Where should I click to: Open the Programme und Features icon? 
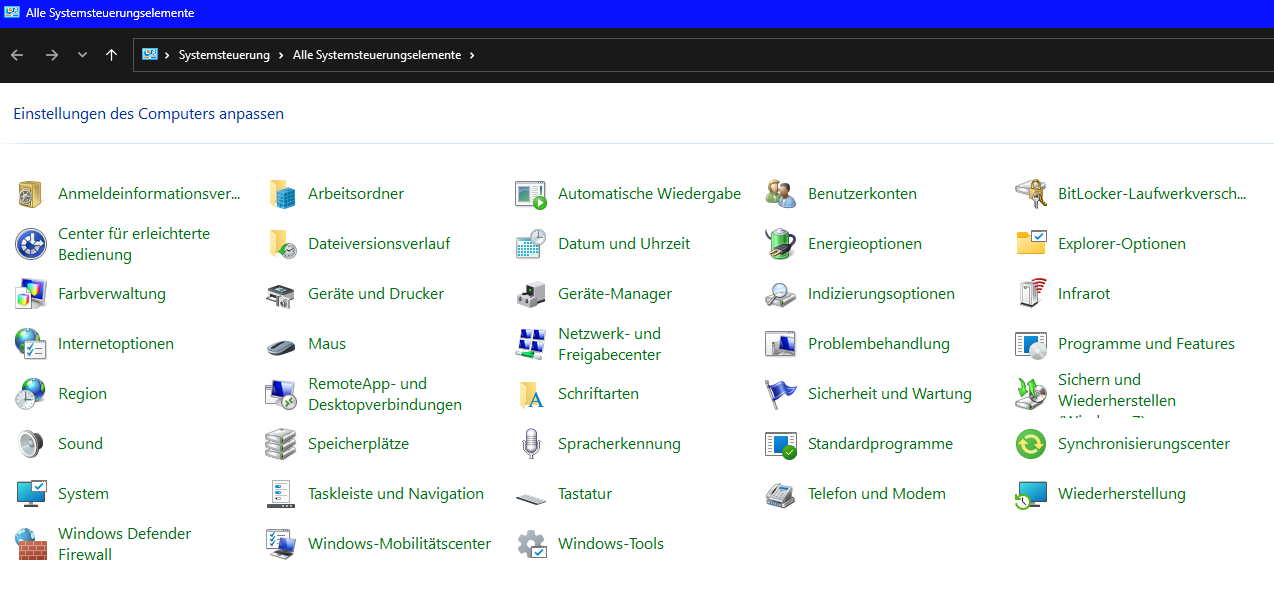(1031, 344)
